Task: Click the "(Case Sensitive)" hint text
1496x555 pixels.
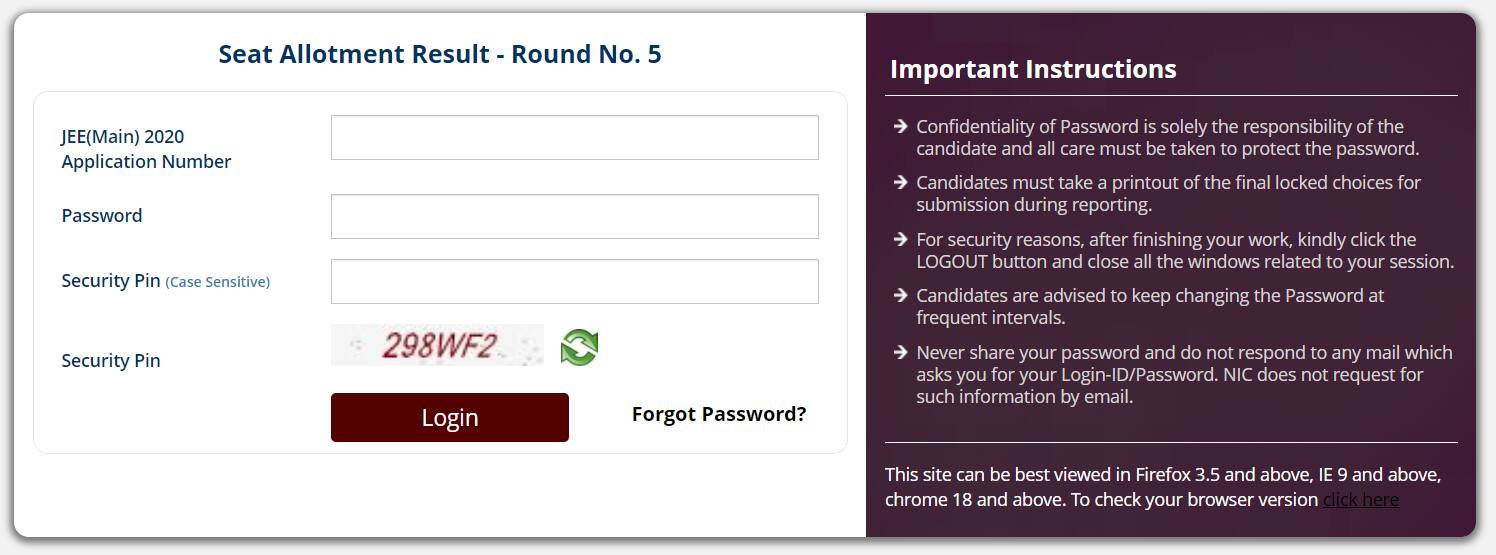Action: pyautogui.click(x=217, y=282)
